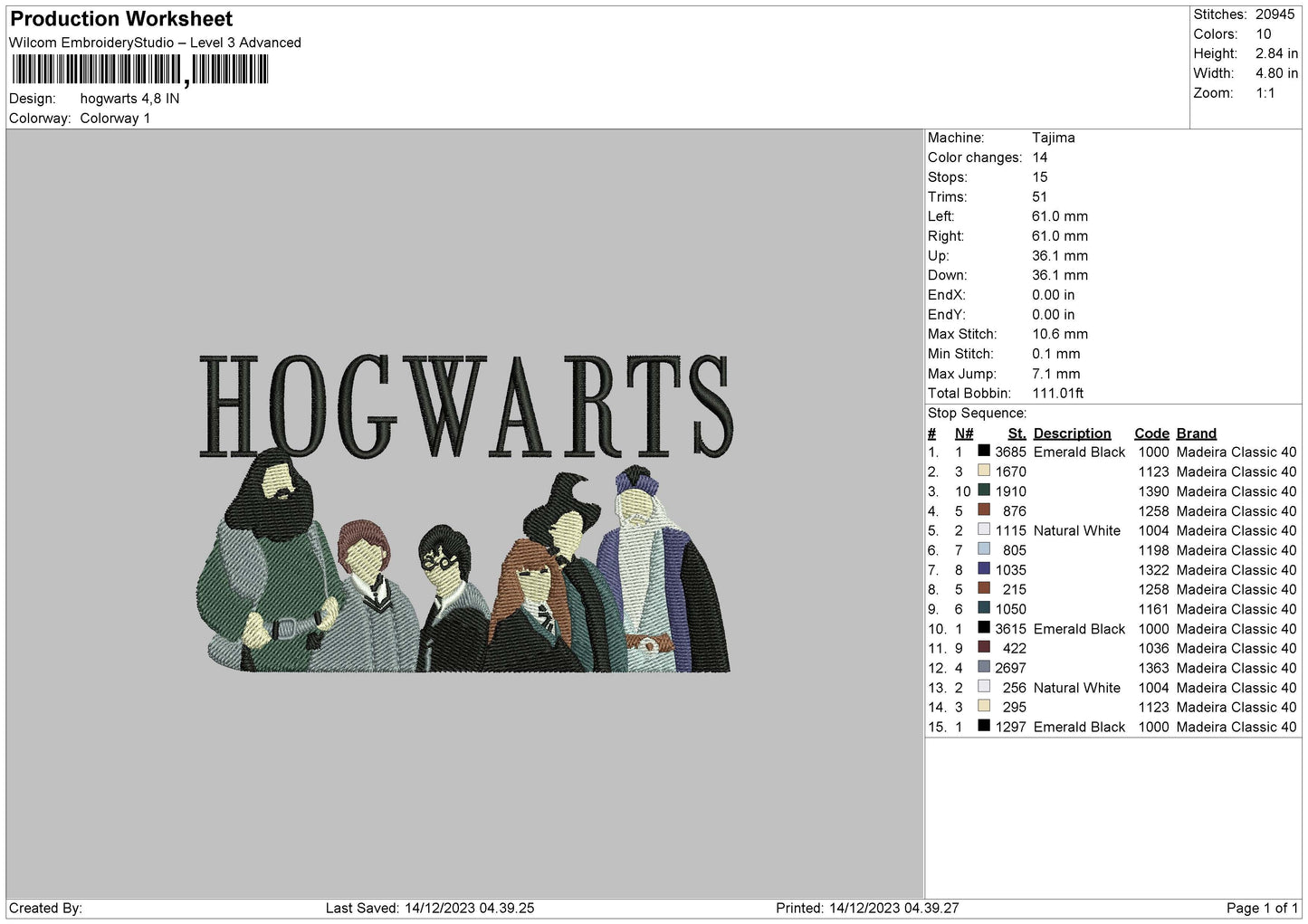The image size is (1308, 924).
Task: Select the stitch count 3685 in stop 1
Action: point(1010,452)
